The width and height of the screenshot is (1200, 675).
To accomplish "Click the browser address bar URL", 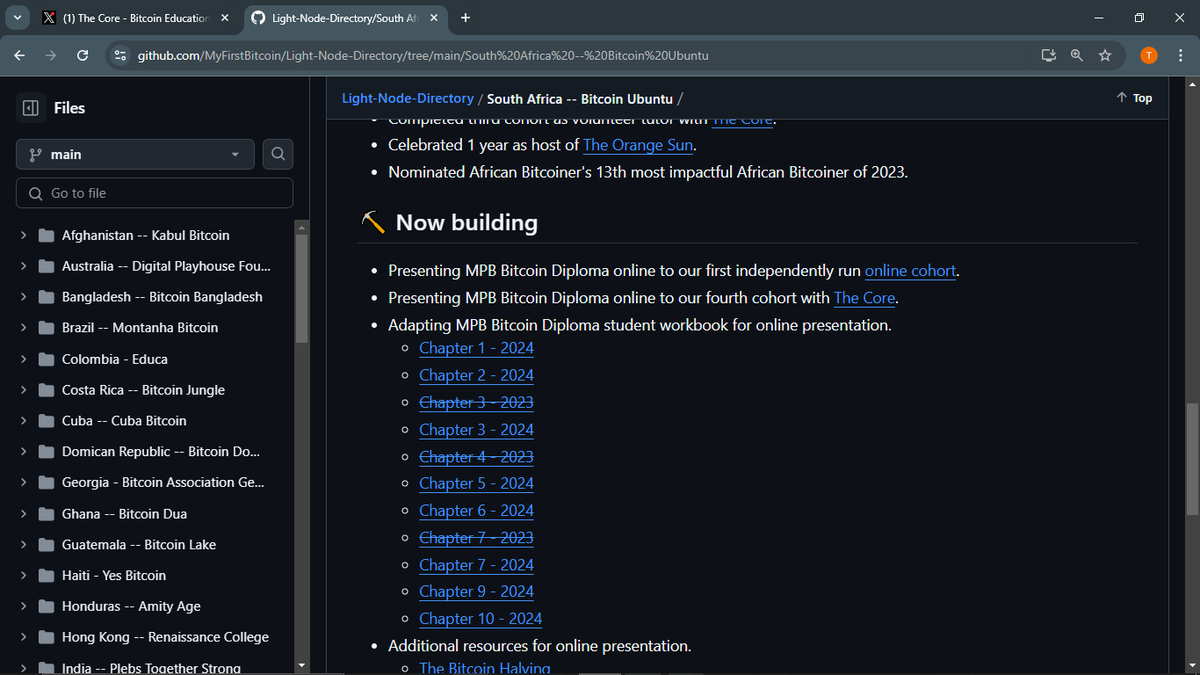I will 423,55.
